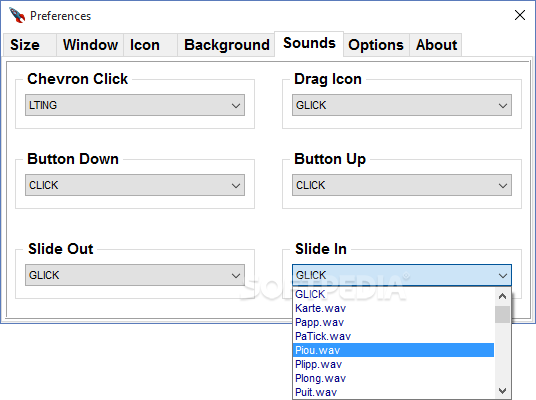Select the Background tab
This screenshot has width=536, height=400.
pyautogui.click(x=226, y=45)
